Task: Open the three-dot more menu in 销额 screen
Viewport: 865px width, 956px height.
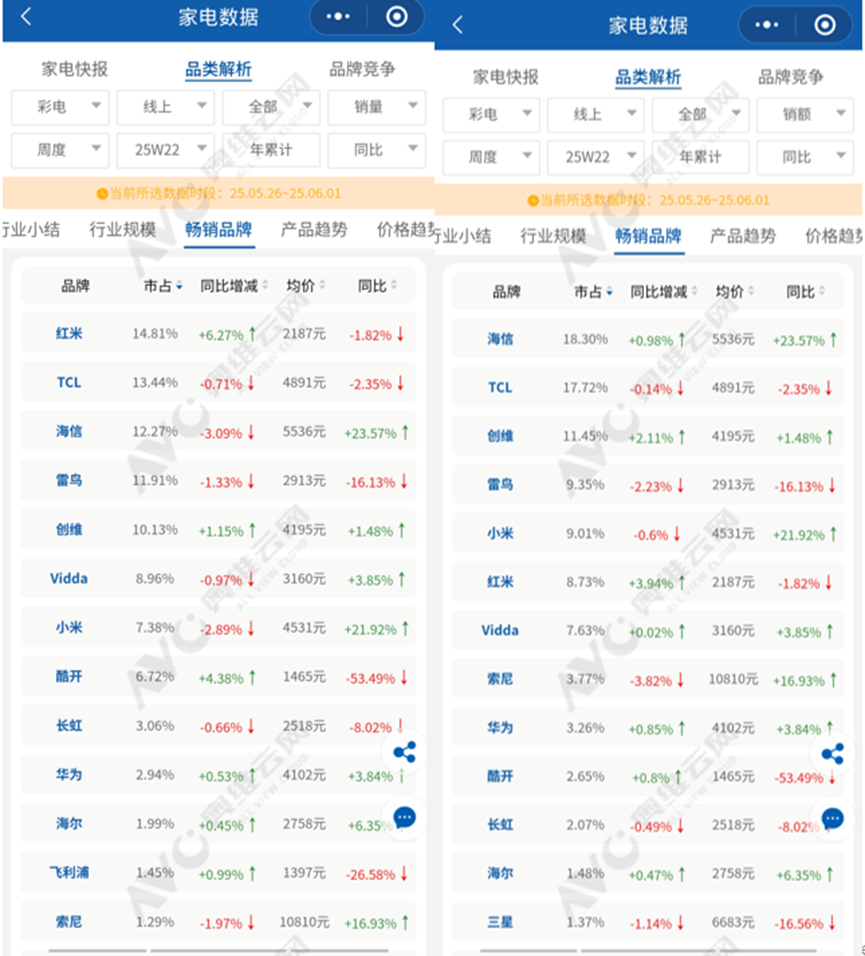Action: tap(767, 24)
